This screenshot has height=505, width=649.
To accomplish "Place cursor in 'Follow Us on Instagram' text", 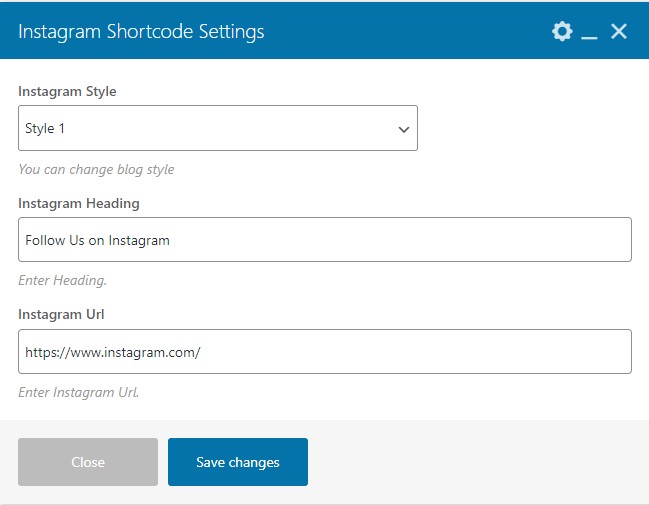I will 97,240.
